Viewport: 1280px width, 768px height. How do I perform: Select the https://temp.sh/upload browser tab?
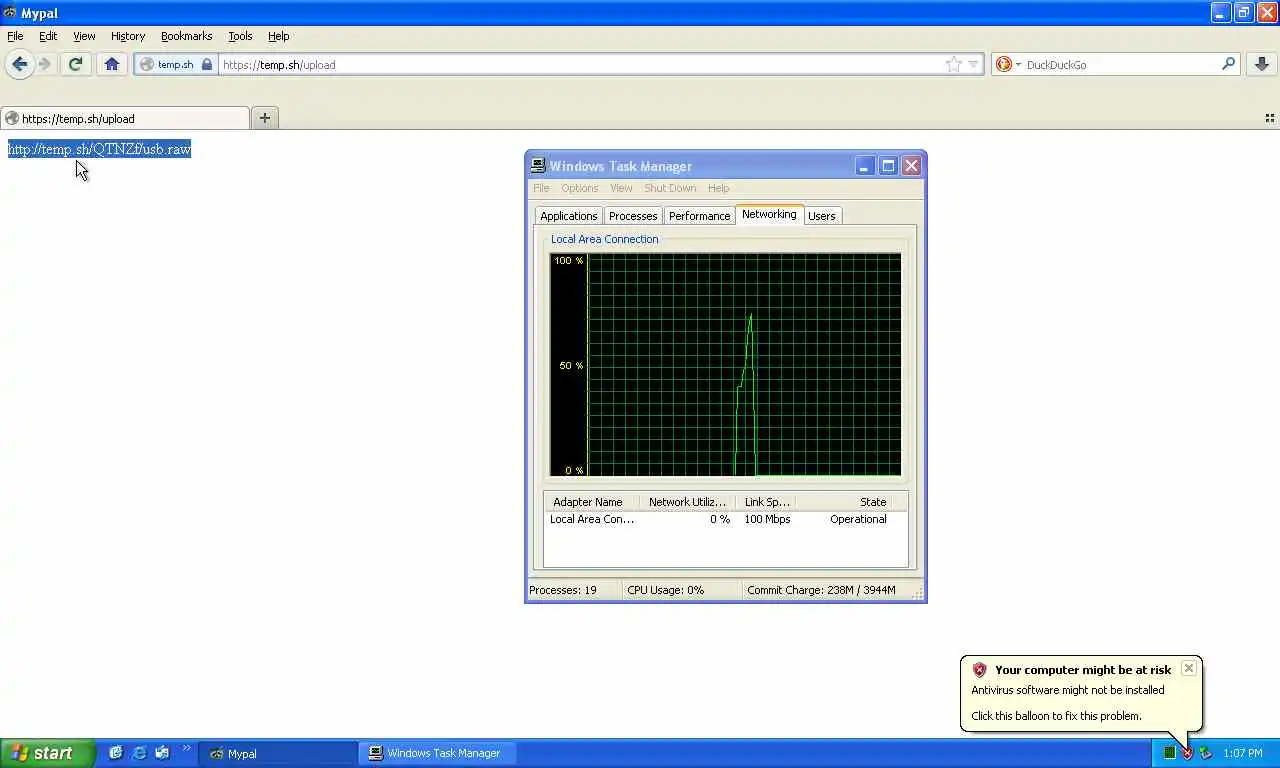125,118
